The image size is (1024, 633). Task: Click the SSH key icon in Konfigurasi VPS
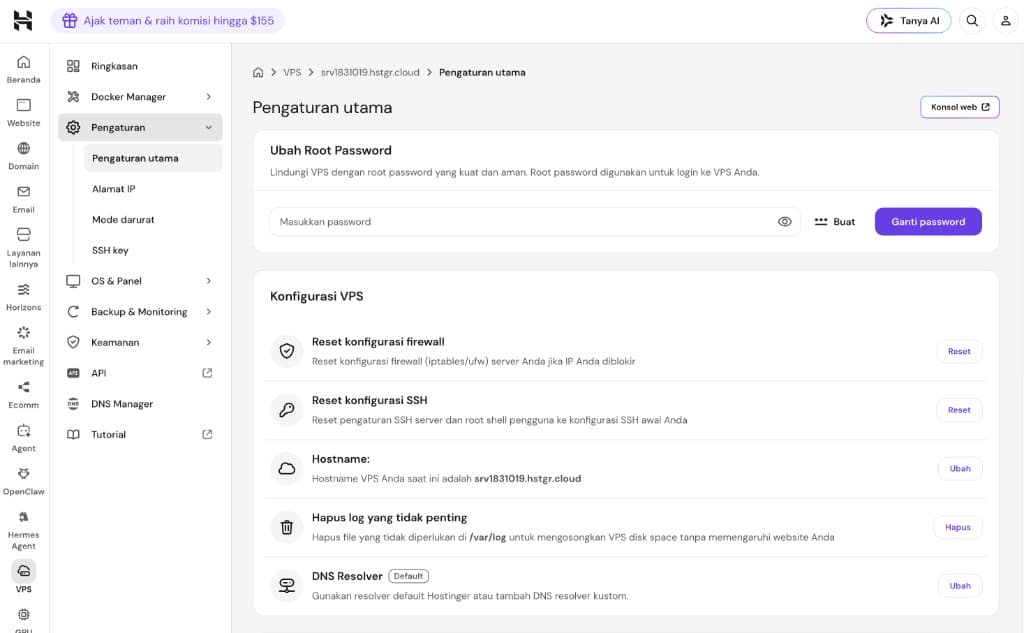pos(287,410)
